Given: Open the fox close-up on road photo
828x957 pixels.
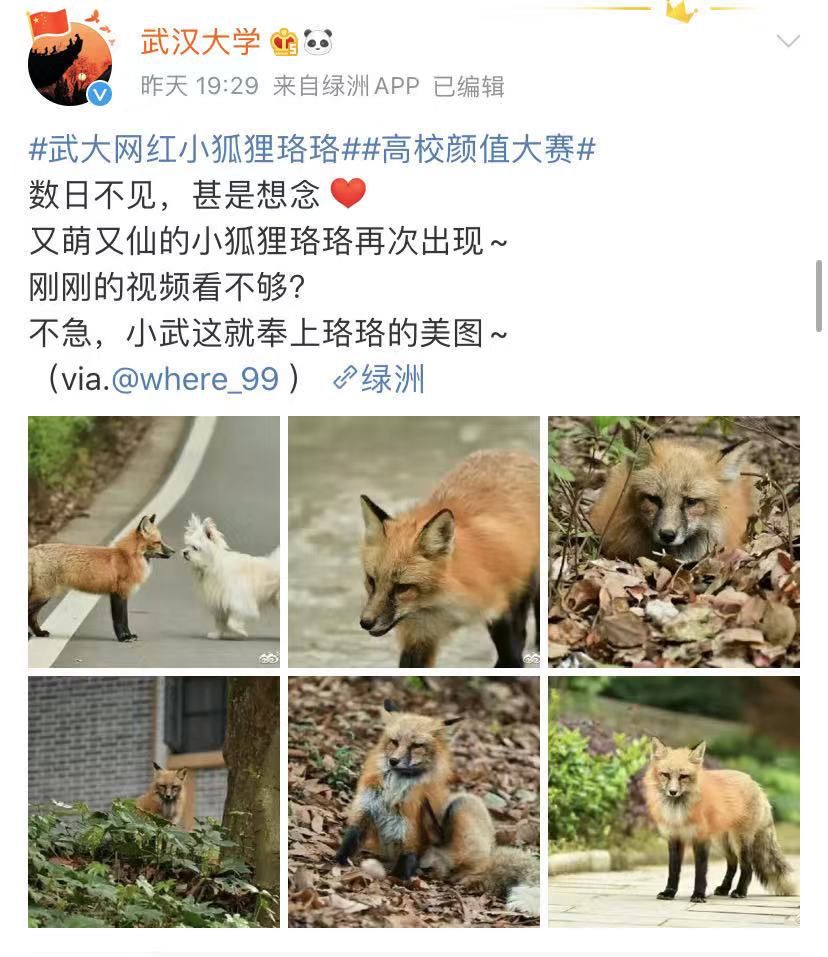Looking at the screenshot, I should [414, 541].
